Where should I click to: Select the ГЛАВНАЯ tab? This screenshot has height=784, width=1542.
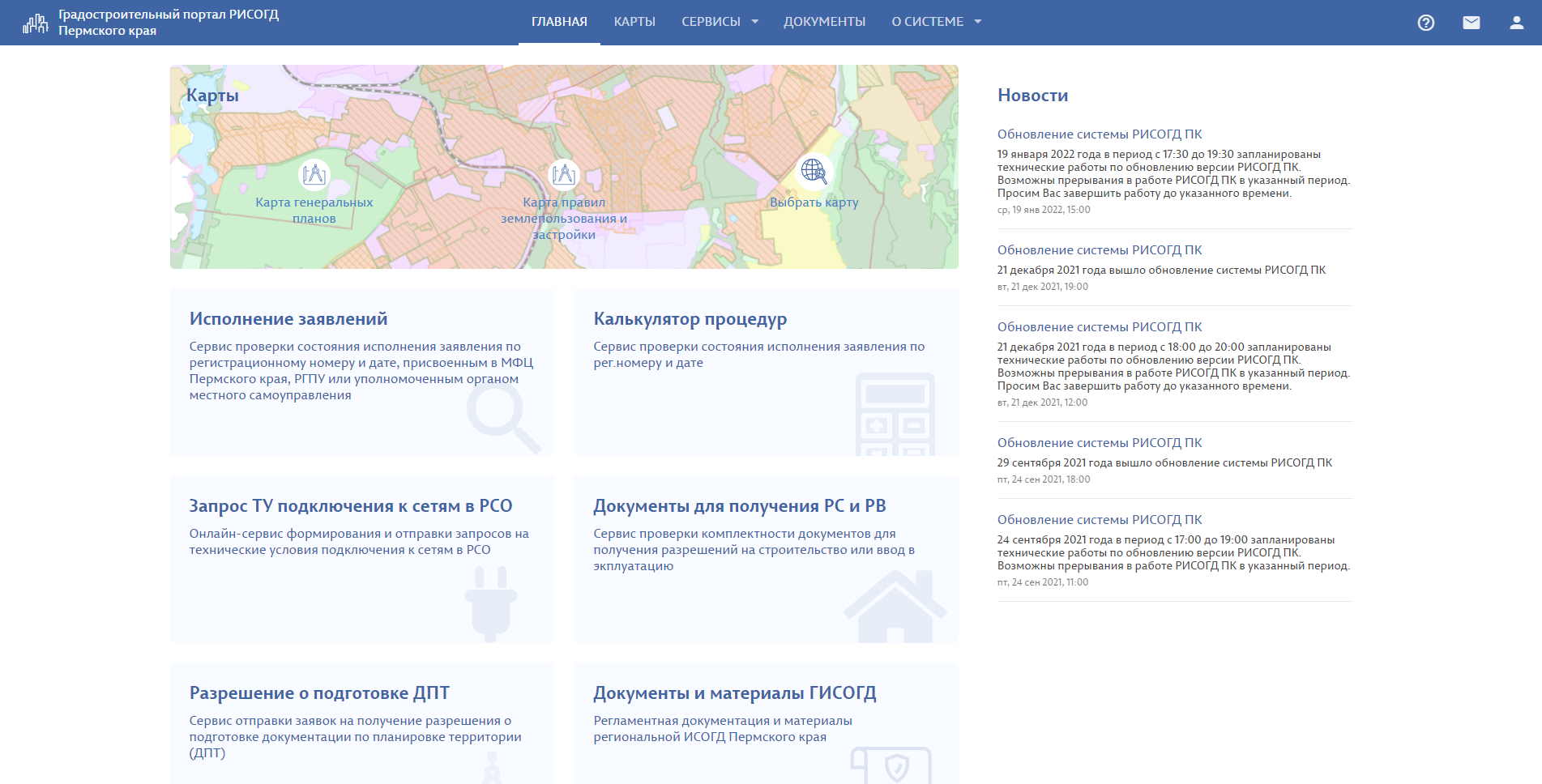pyautogui.click(x=559, y=22)
